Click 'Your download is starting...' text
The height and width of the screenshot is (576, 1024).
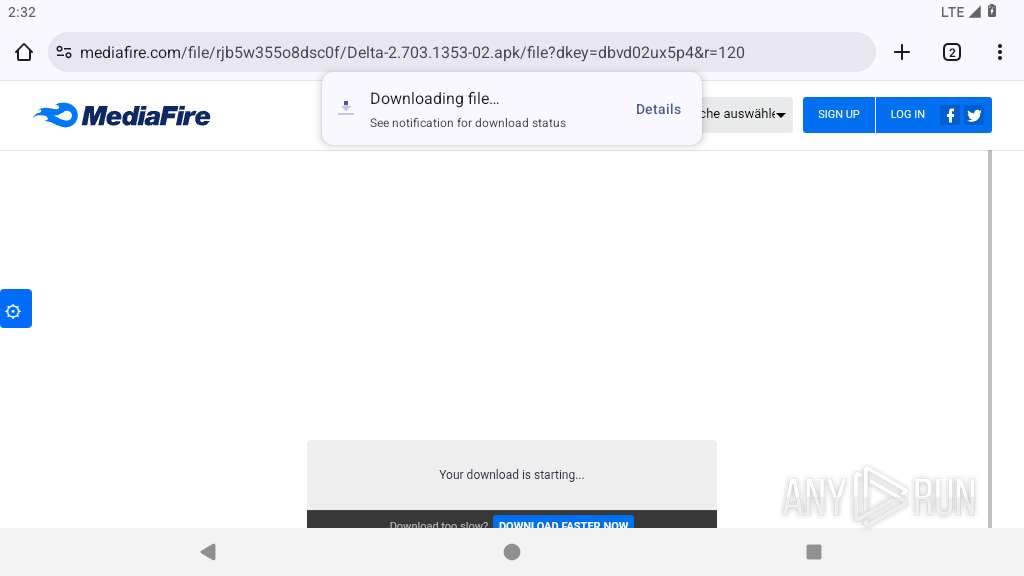(511, 475)
